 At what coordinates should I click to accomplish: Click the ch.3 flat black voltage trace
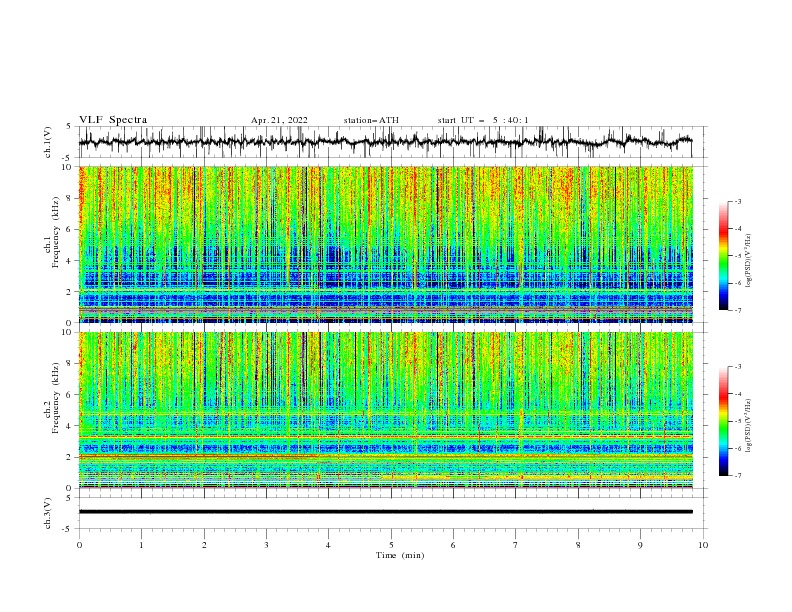(386, 512)
